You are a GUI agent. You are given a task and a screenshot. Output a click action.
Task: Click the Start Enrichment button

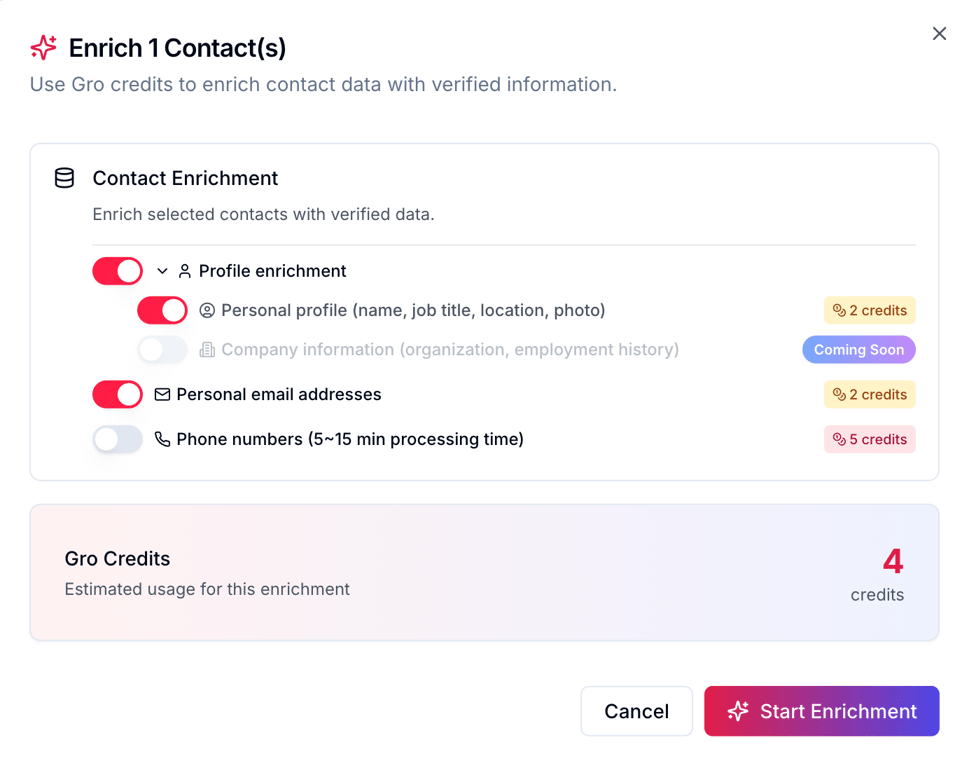click(821, 711)
